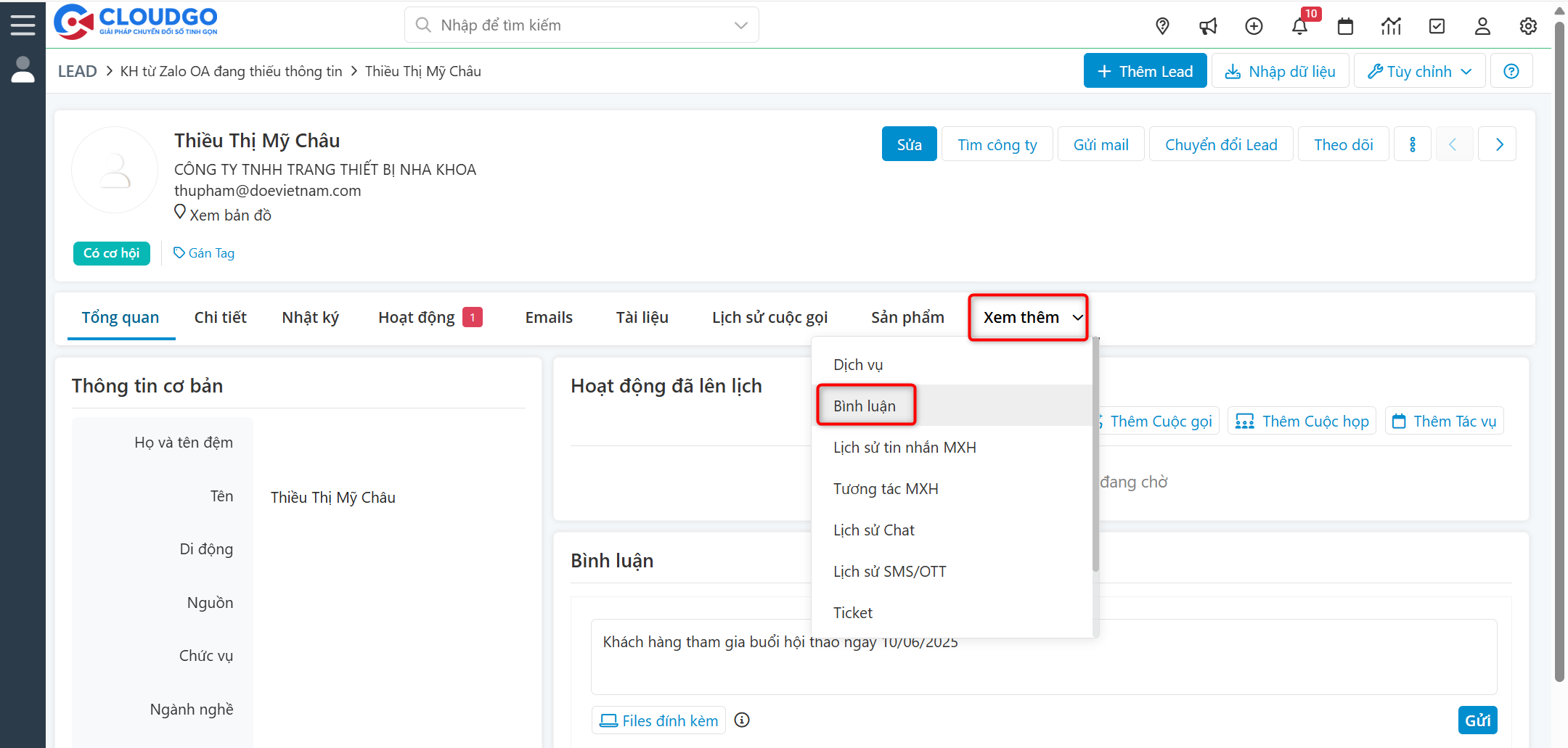Click the Thêm Lead button
The height and width of the screenshot is (748, 1568).
(1145, 71)
